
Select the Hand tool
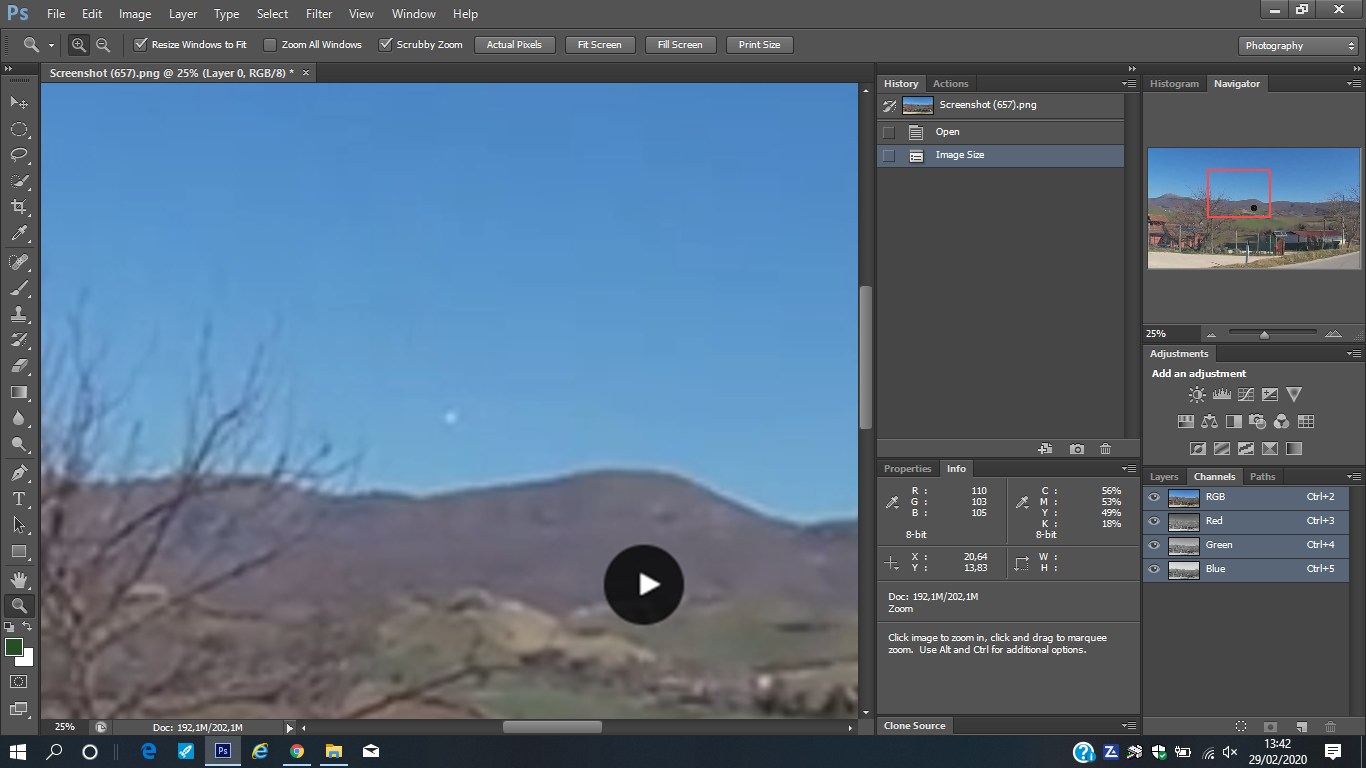click(18, 579)
